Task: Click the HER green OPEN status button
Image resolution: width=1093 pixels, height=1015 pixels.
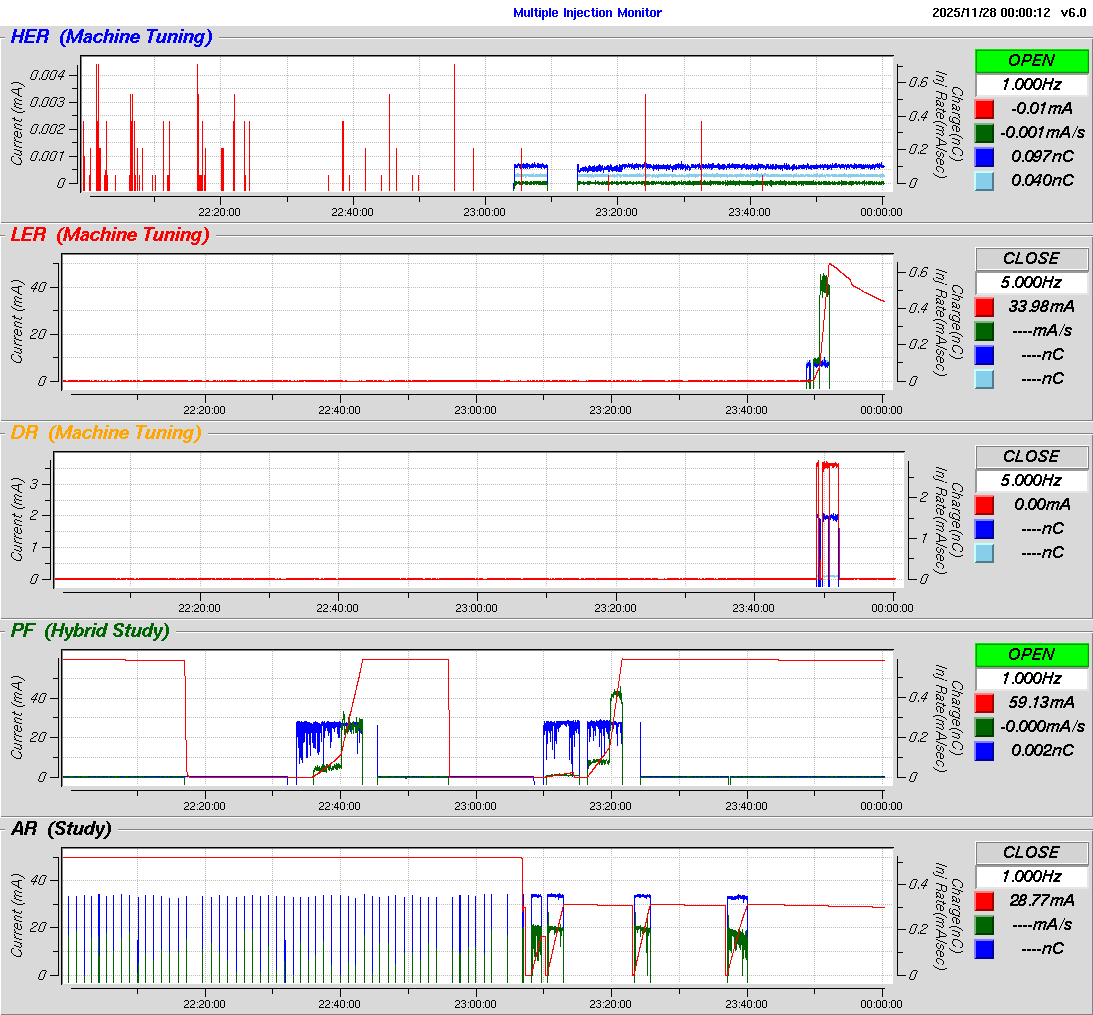Action: pyautogui.click(x=1031, y=60)
